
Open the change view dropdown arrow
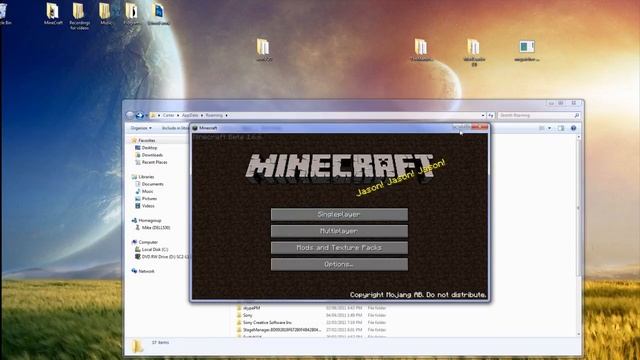point(549,128)
